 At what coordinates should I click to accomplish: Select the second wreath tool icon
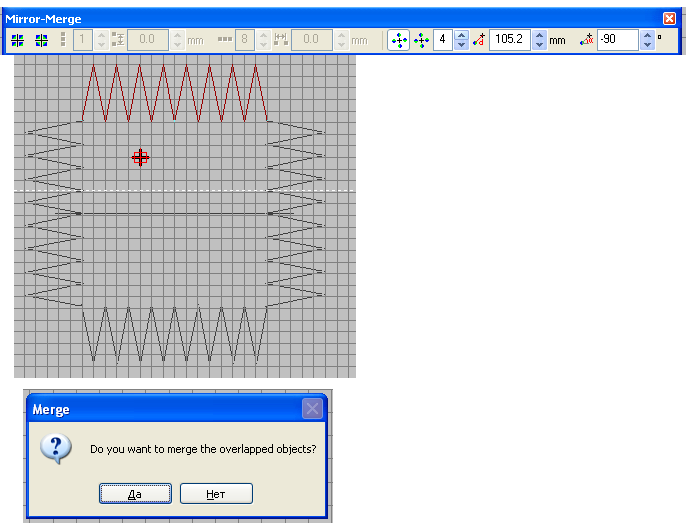click(x=421, y=41)
